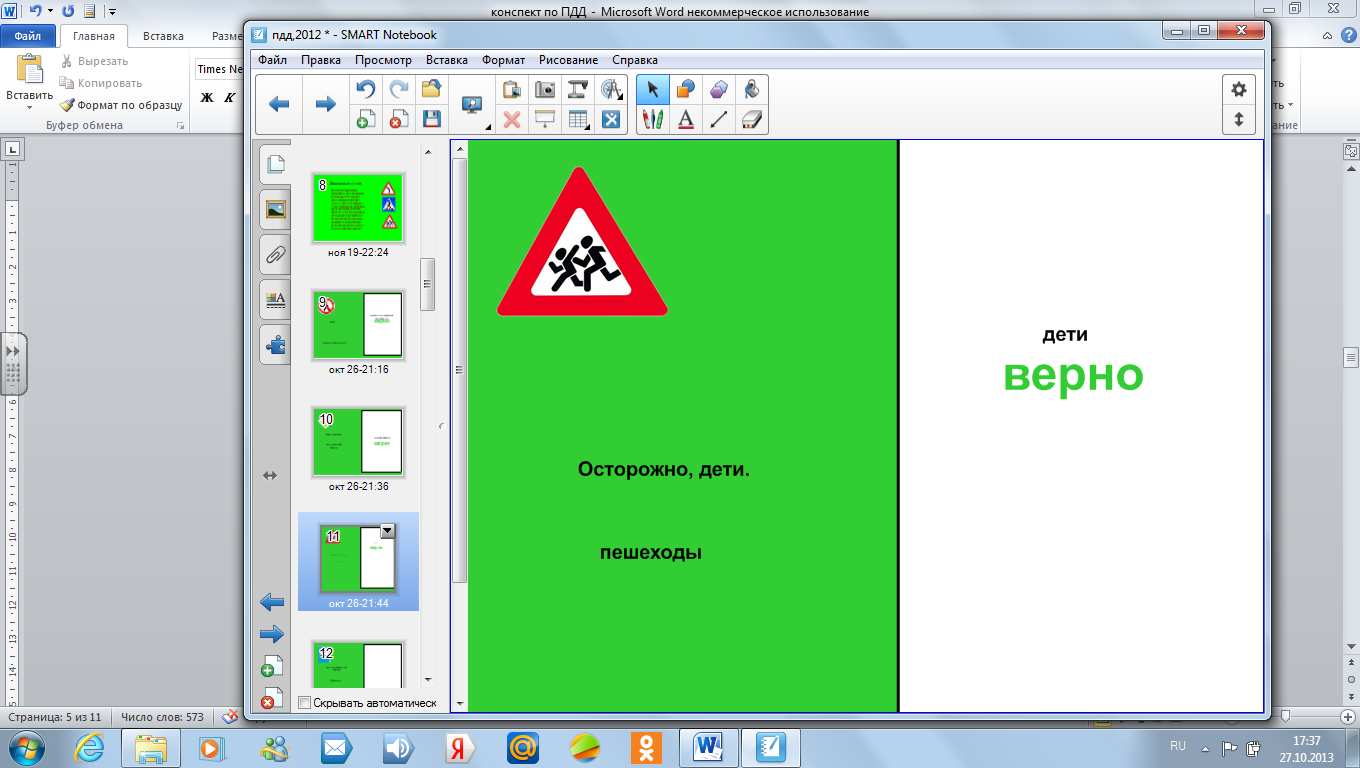Image resolution: width=1360 pixels, height=768 pixels.
Task: Open screen capture camera tool
Action: click(545, 89)
